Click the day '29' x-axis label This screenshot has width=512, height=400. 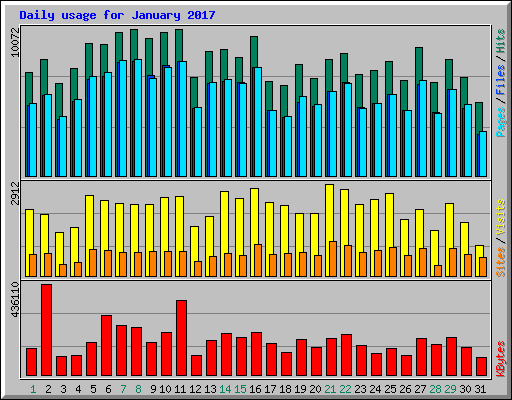pyautogui.click(x=450, y=389)
